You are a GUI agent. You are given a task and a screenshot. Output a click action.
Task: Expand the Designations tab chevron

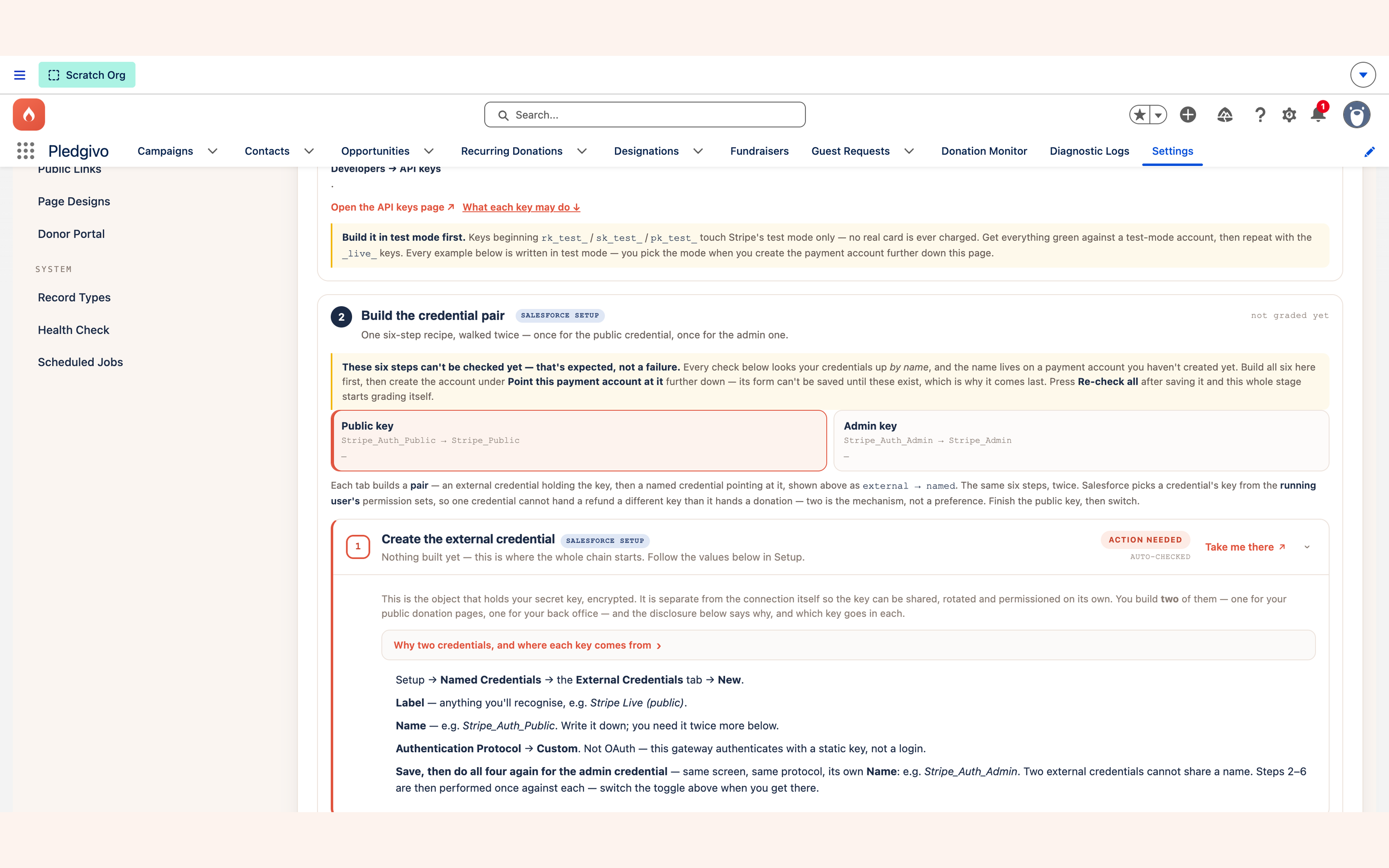[698, 151]
